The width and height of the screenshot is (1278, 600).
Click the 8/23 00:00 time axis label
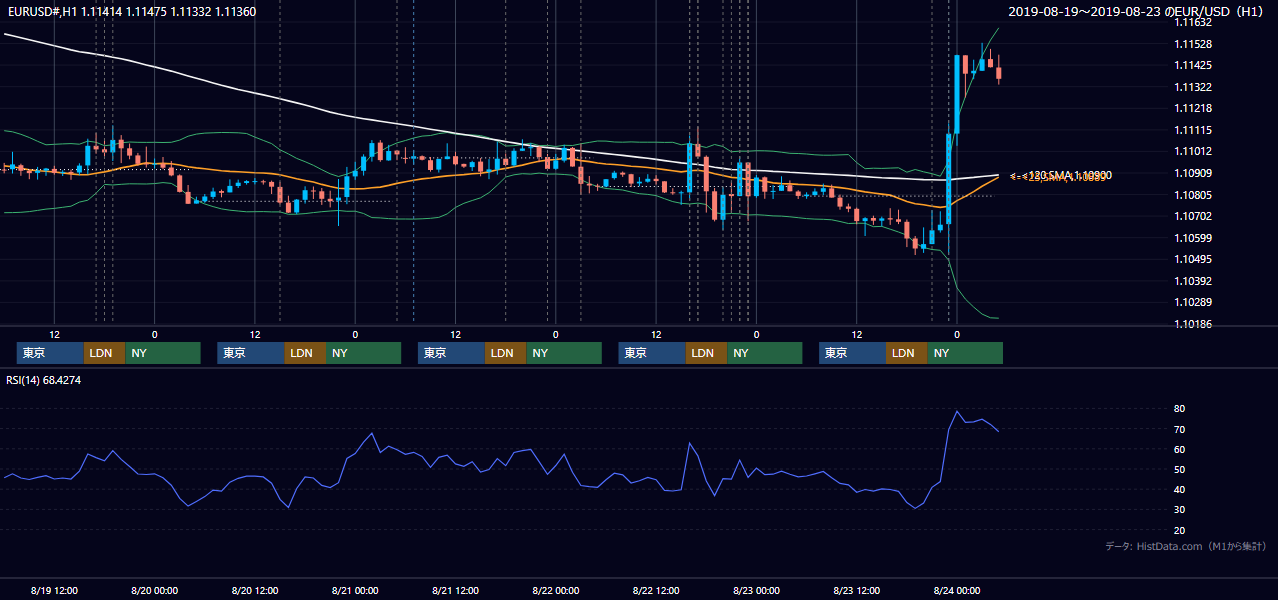coord(756,591)
